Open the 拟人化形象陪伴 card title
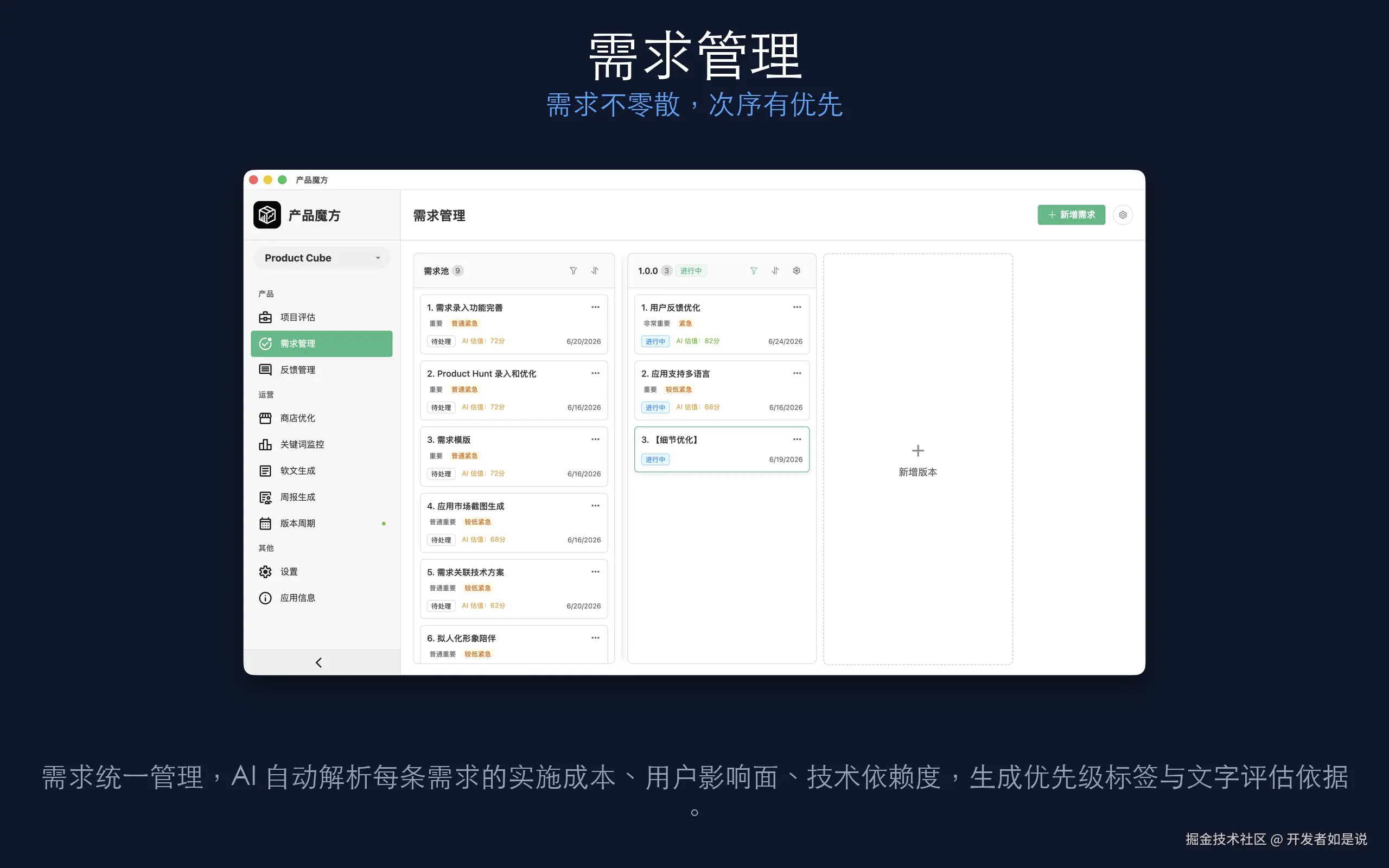This screenshot has width=1389, height=868. coord(461,639)
